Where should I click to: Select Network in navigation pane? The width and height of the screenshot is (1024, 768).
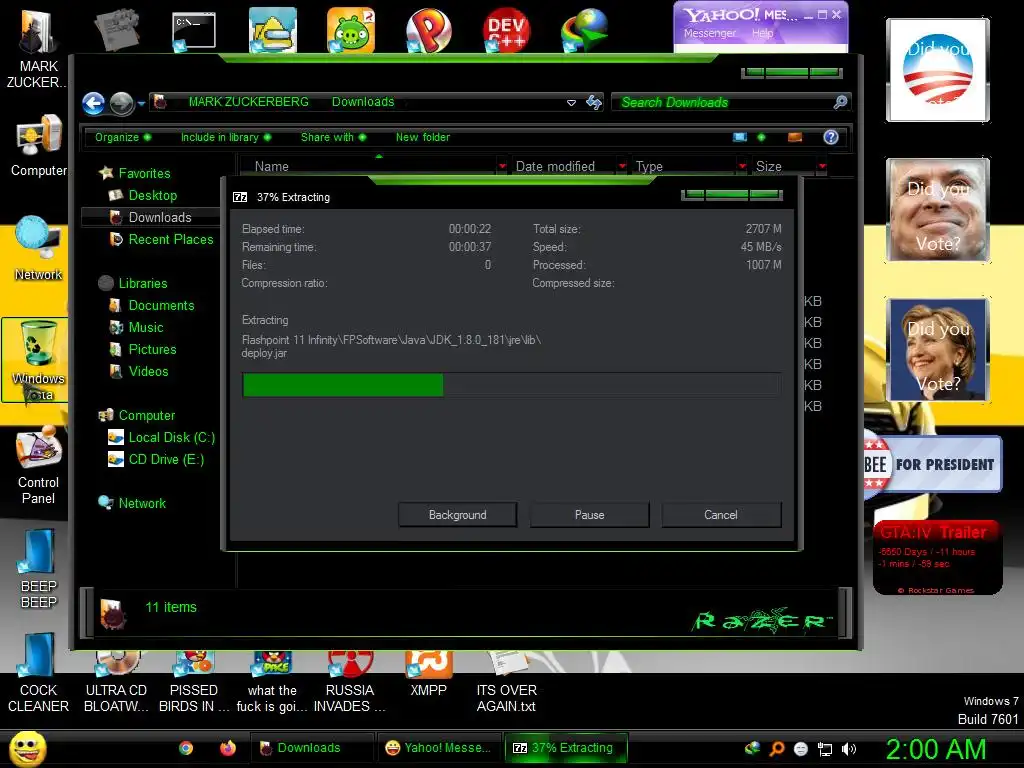142,504
